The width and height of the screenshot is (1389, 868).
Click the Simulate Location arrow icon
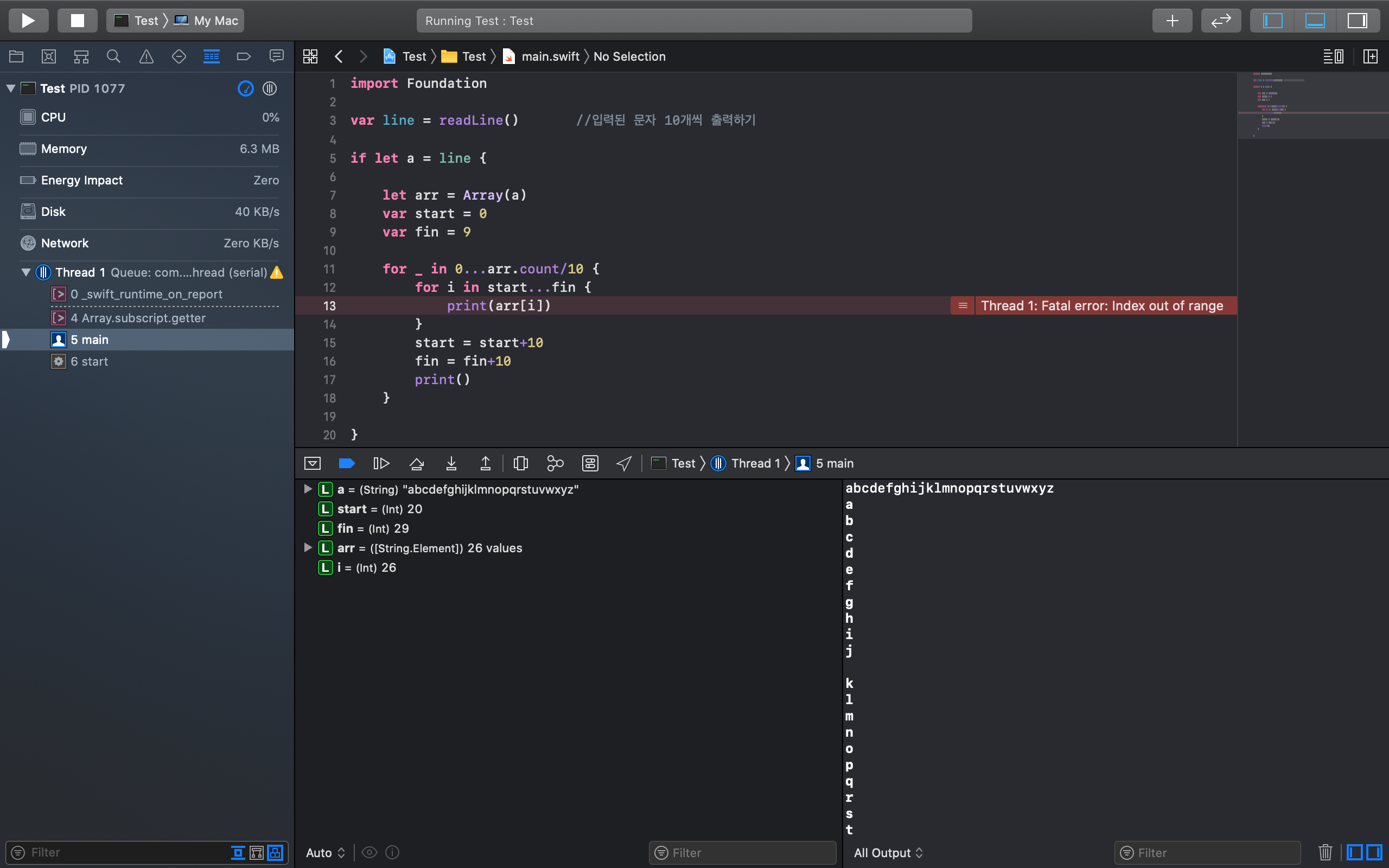tap(624, 463)
